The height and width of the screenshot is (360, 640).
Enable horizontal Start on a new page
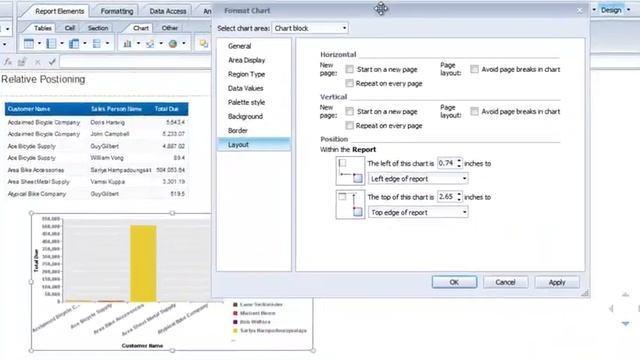coord(349,69)
